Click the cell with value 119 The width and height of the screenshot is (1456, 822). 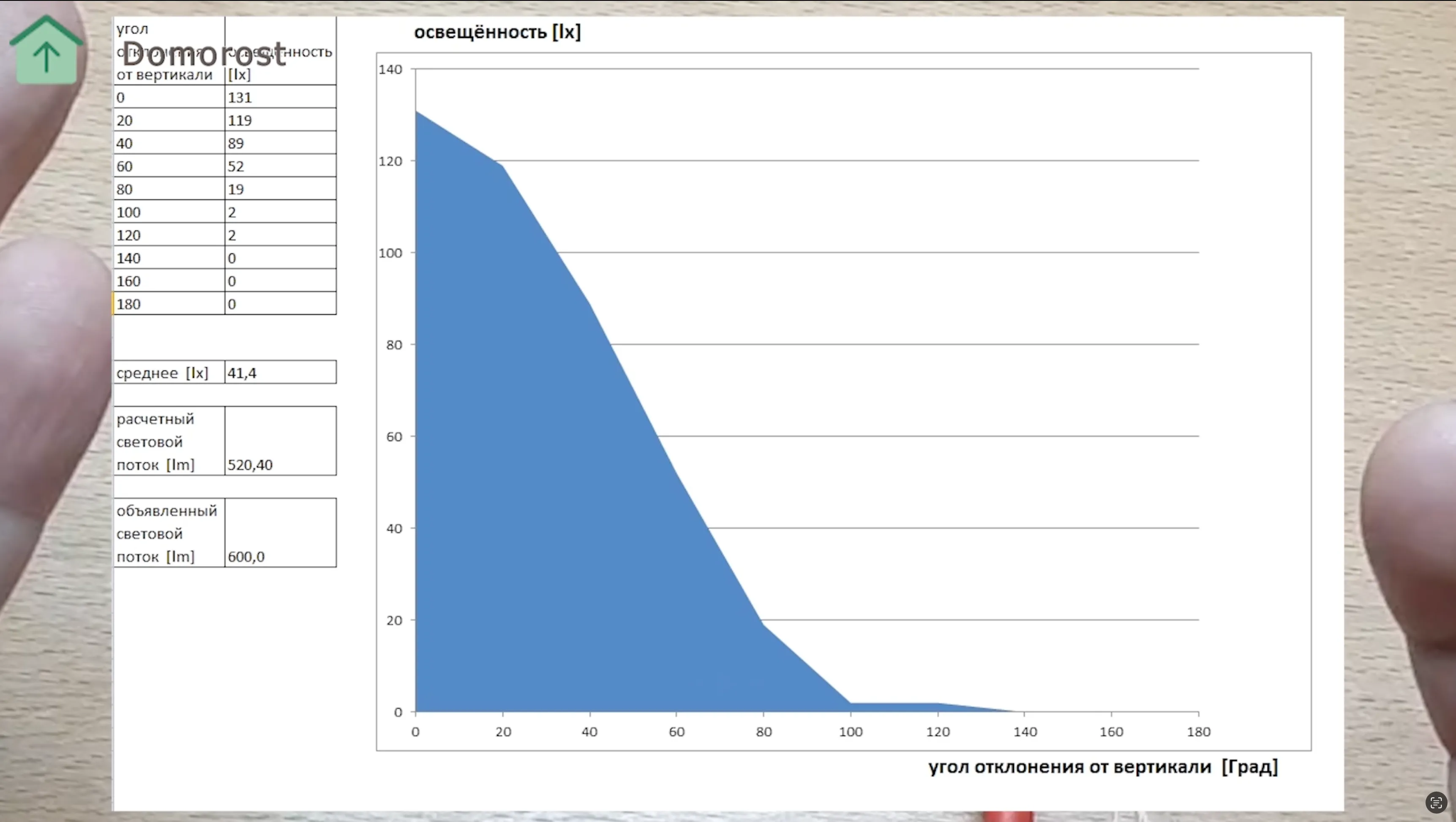pos(280,120)
